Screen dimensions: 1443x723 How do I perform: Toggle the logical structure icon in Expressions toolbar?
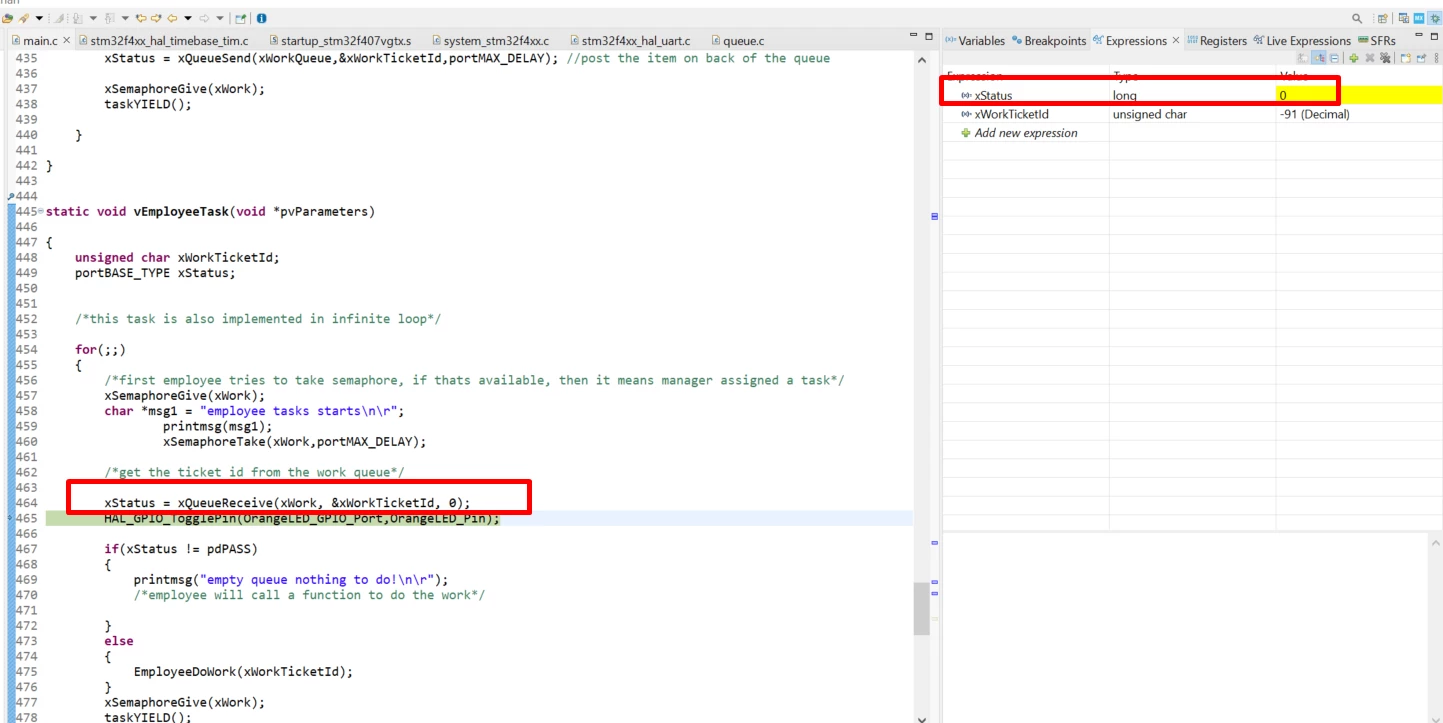pyautogui.click(x=1318, y=58)
